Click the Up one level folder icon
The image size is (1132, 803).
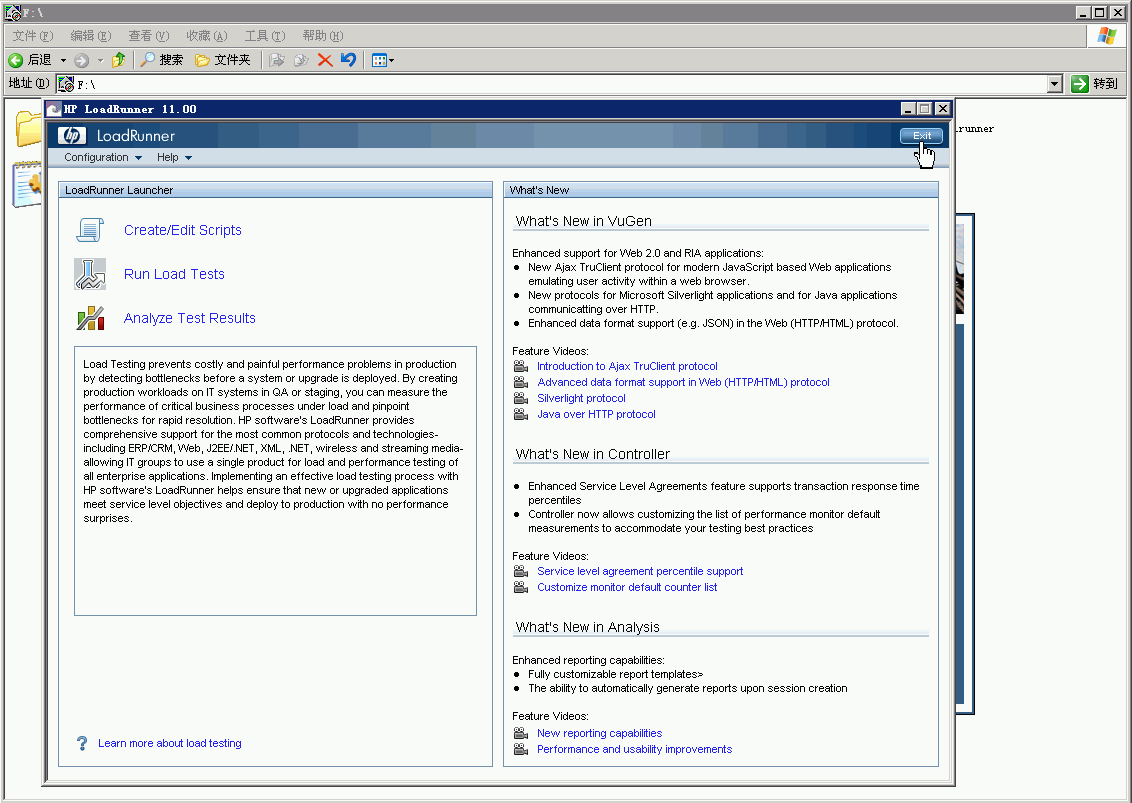coord(119,60)
